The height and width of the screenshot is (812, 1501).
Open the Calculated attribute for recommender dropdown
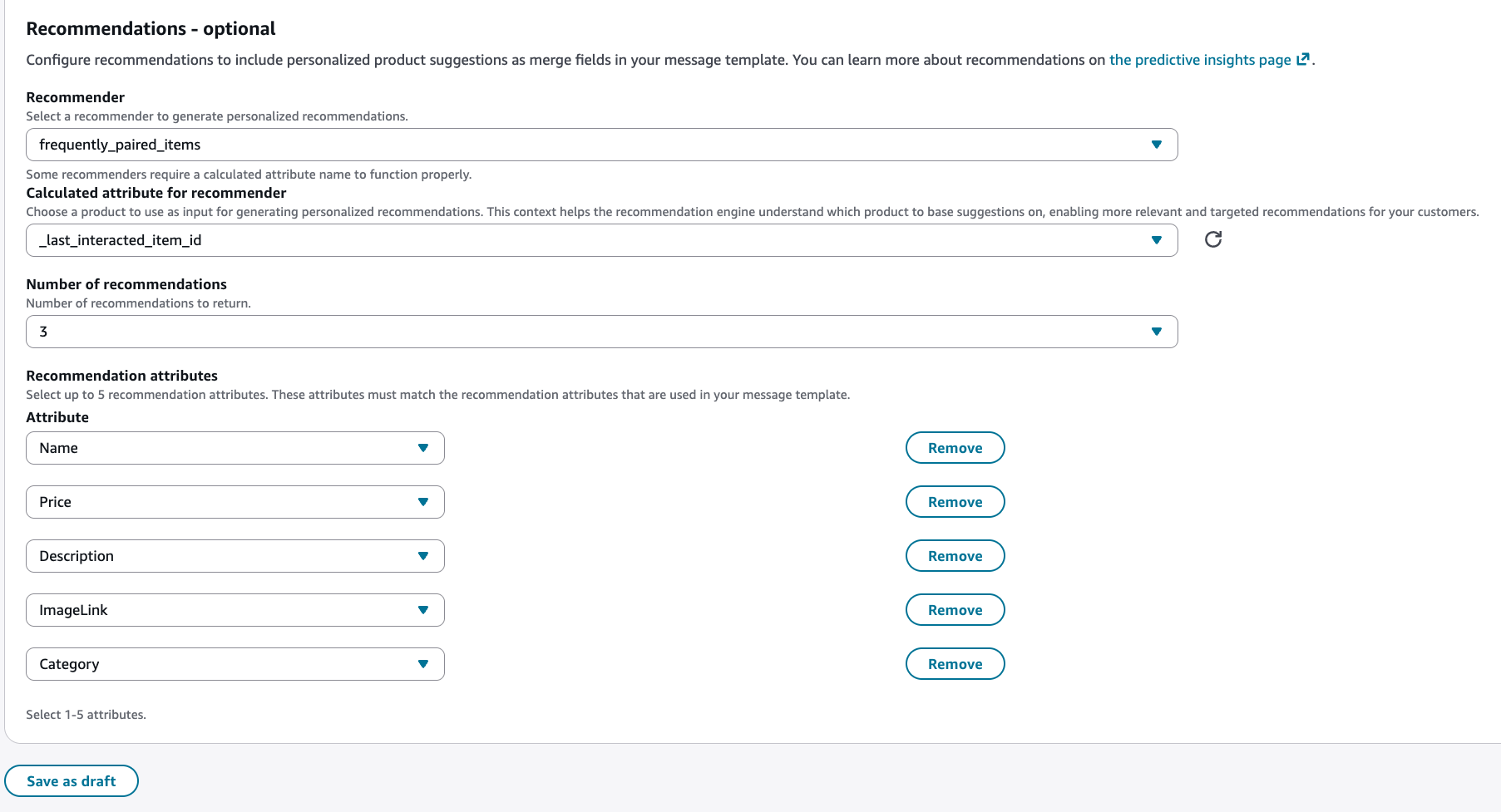[1158, 239]
